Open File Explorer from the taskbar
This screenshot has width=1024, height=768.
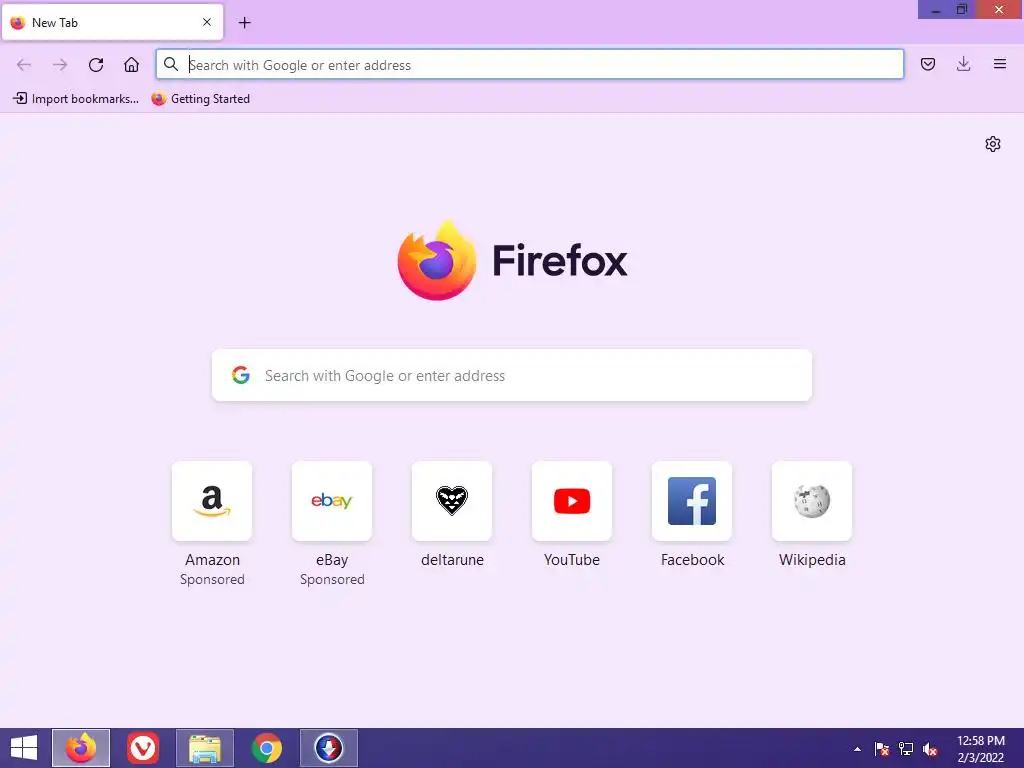pyautogui.click(x=205, y=748)
